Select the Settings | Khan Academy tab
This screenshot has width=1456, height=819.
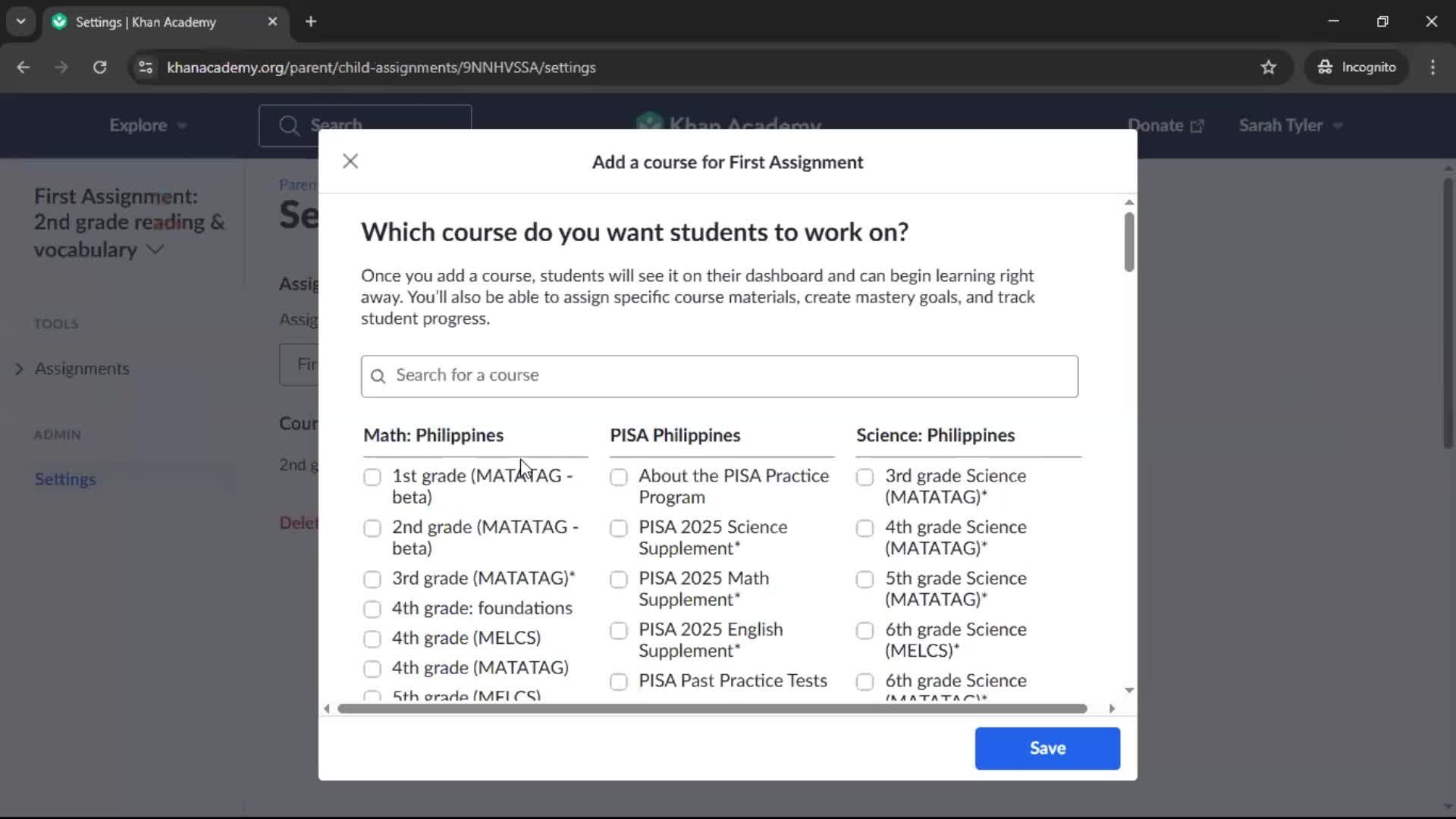pos(165,21)
